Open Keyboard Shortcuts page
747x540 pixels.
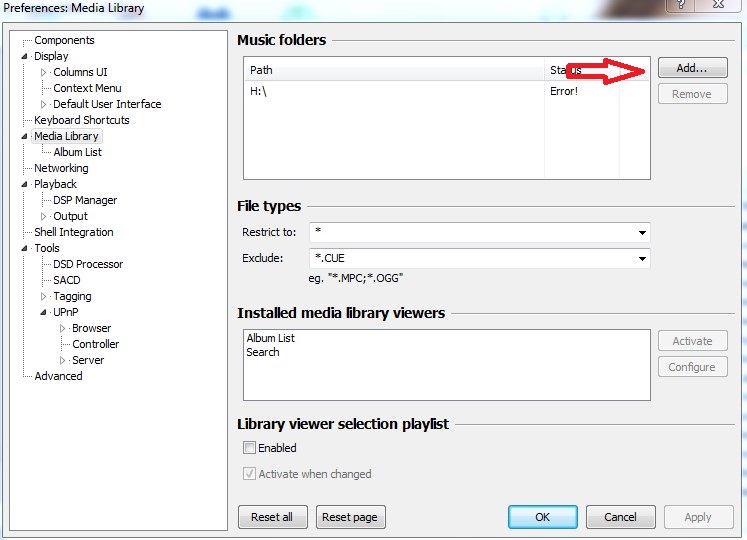82,120
